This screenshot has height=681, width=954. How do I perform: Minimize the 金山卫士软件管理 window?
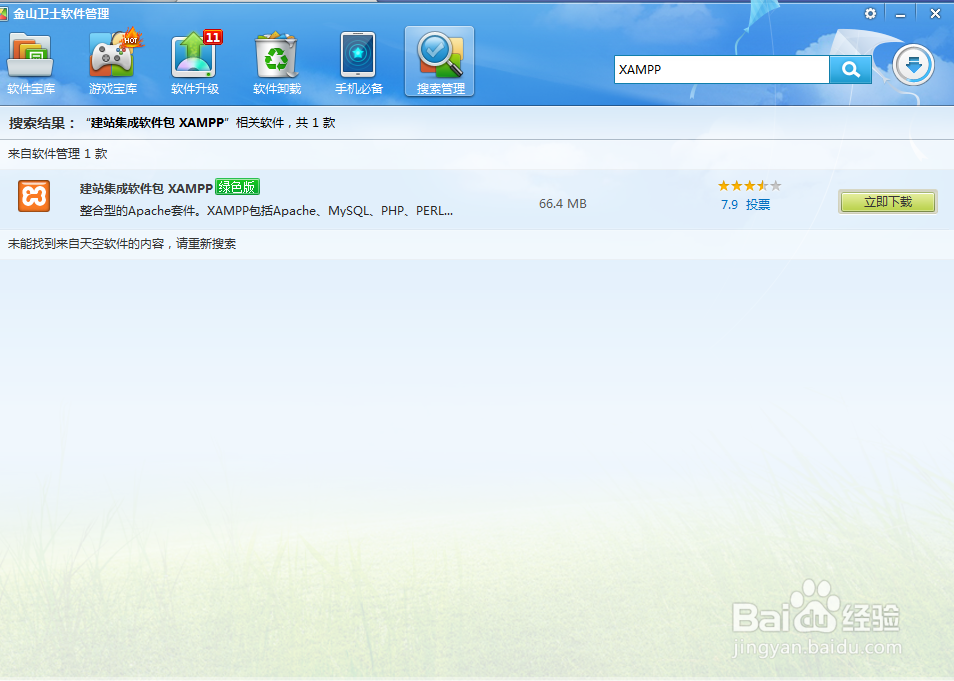click(900, 14)
